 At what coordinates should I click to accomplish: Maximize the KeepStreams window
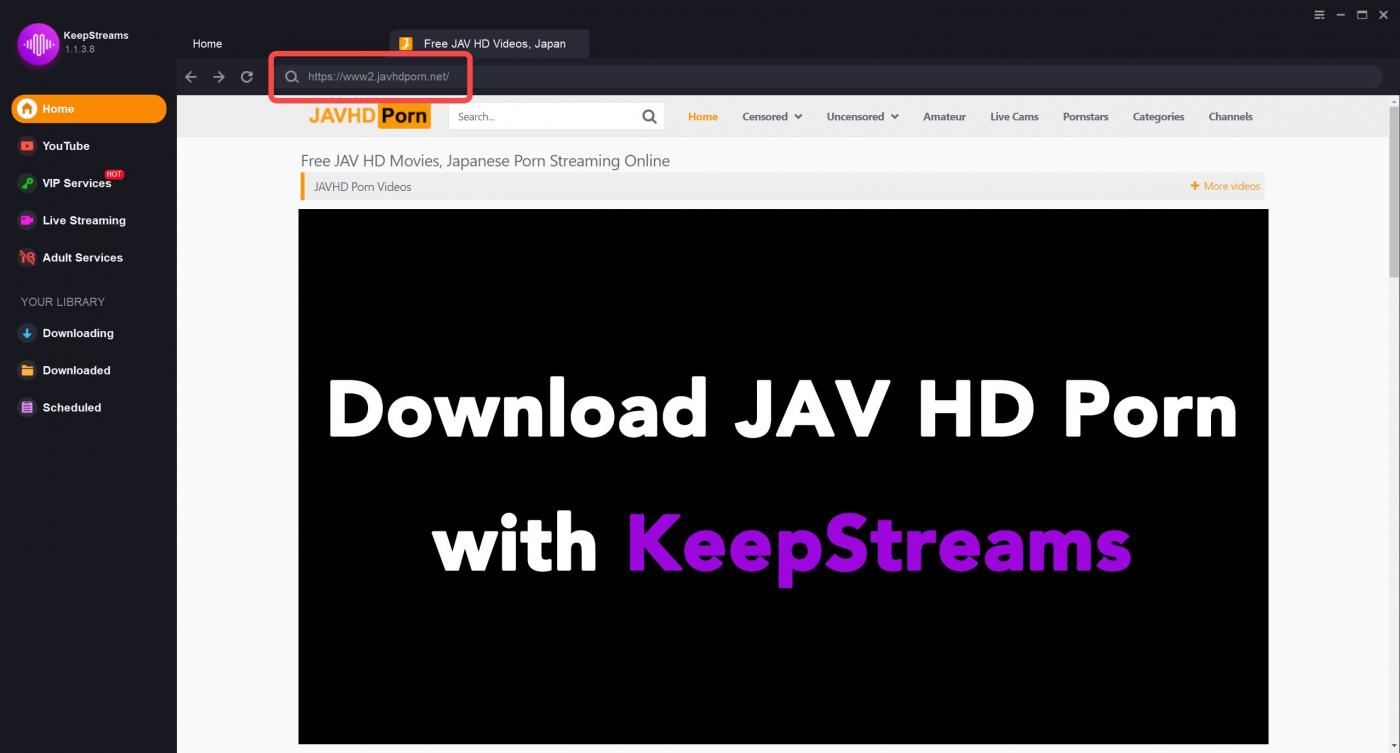1362,15
